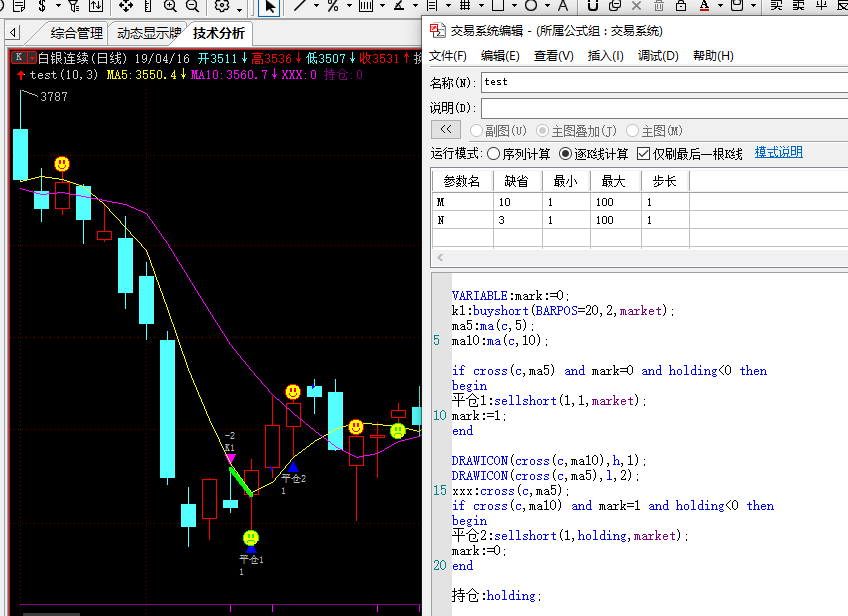Screen dimensions: 848x616
Task: Select the 主图 radio option
Action: (632, 131)
